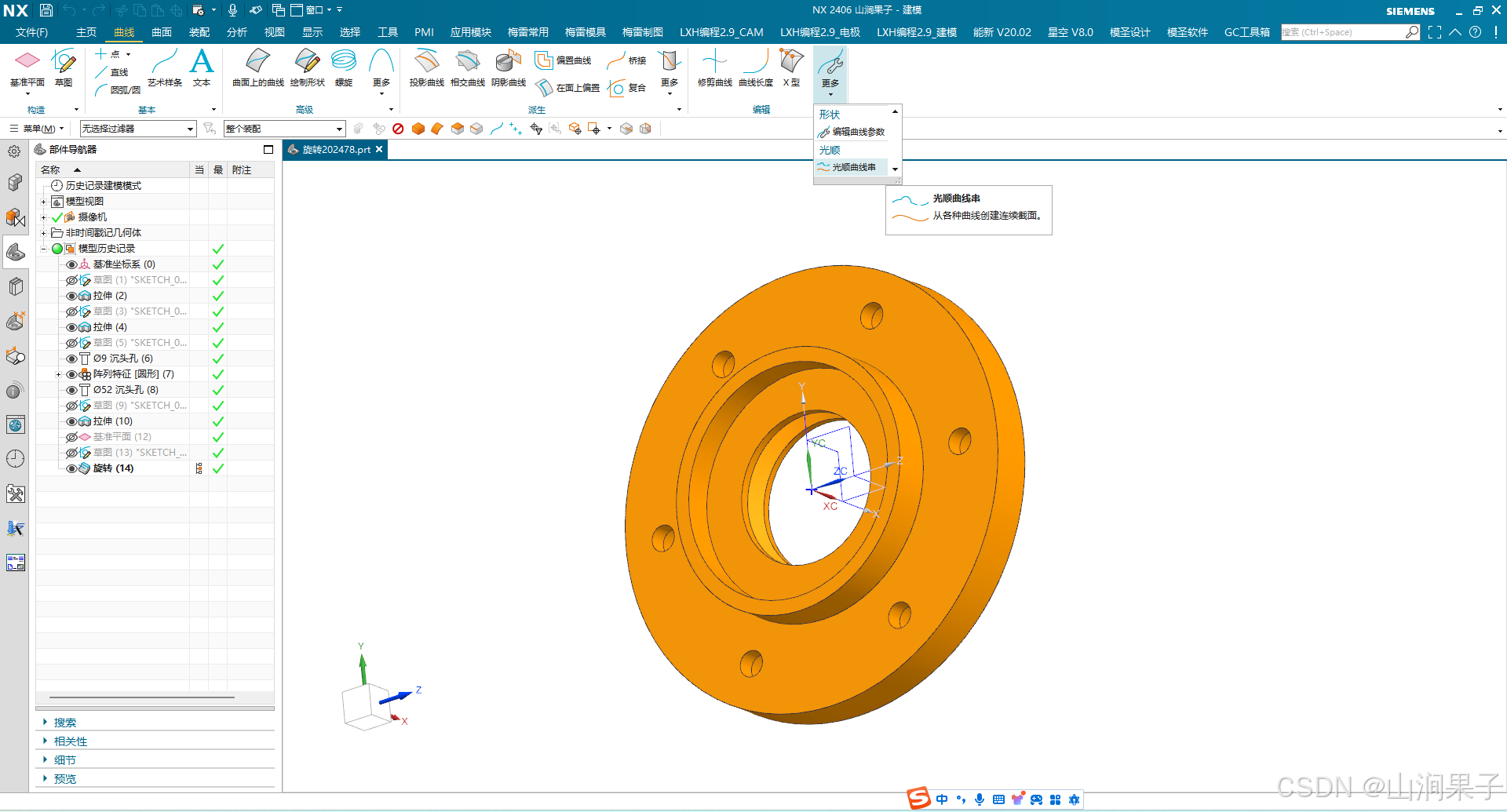Select the 曲面上的曲线 tool
Image resolution: width=1507 pixels, height=812 pixels.
[x=257, y=67]
